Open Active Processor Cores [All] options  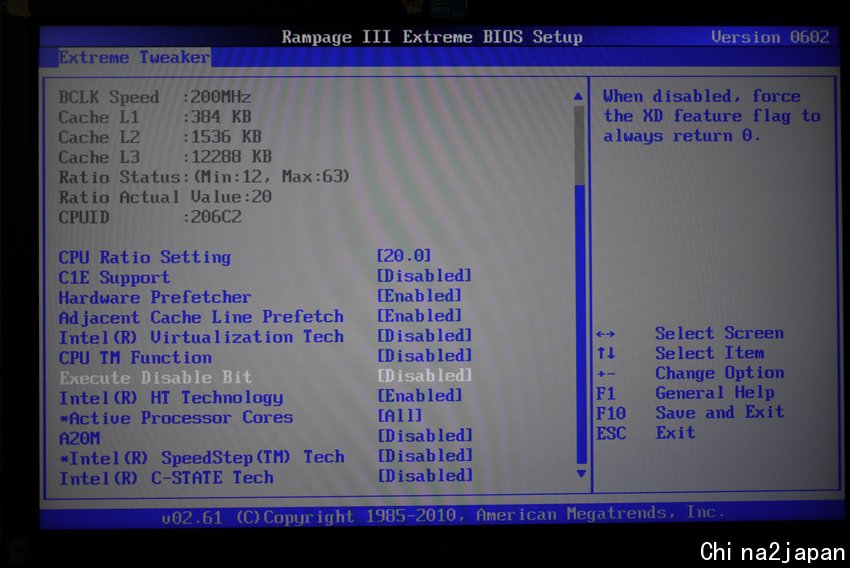(399, 415)
